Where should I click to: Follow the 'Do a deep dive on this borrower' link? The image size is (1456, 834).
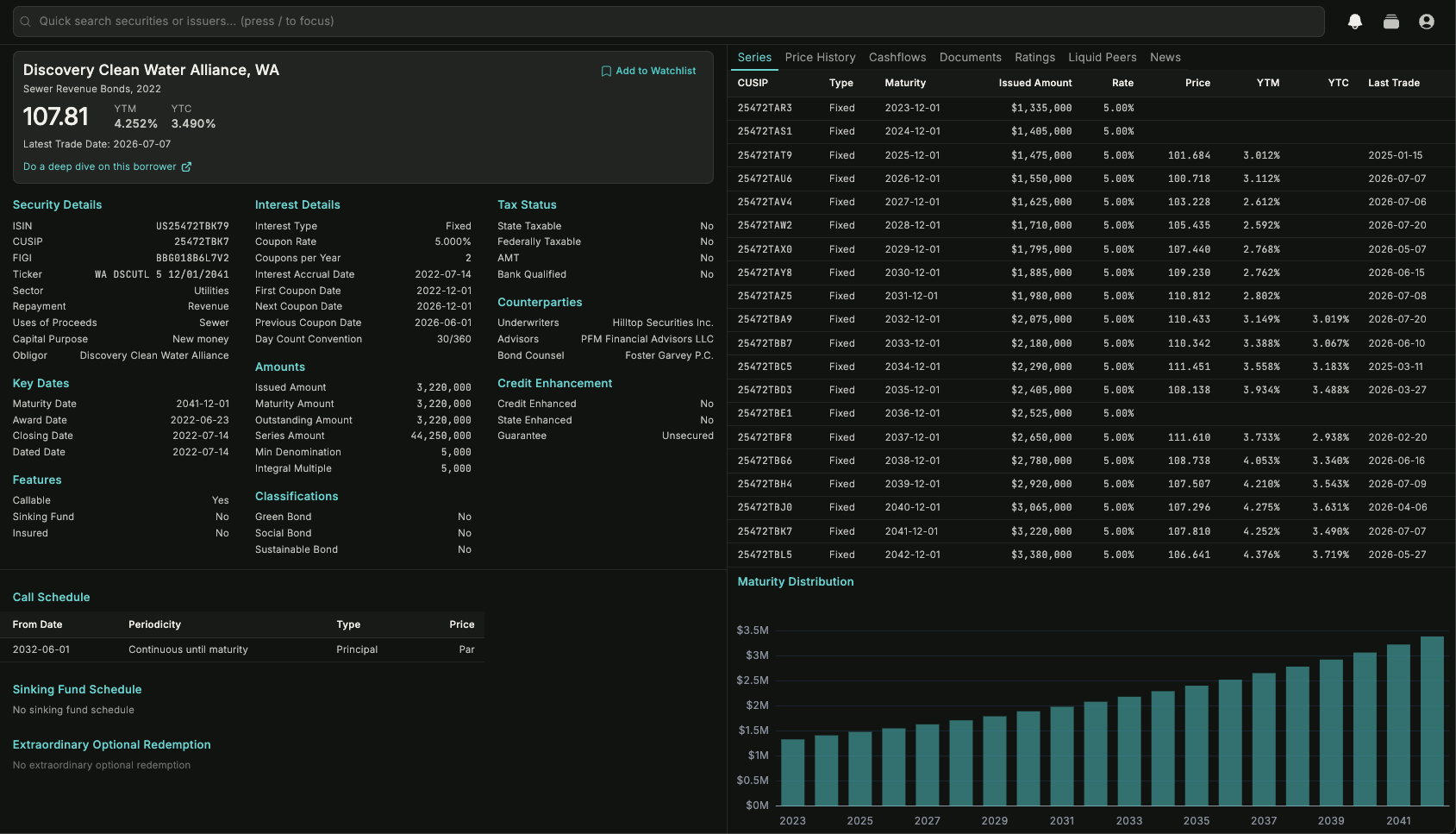click(100, 166)
